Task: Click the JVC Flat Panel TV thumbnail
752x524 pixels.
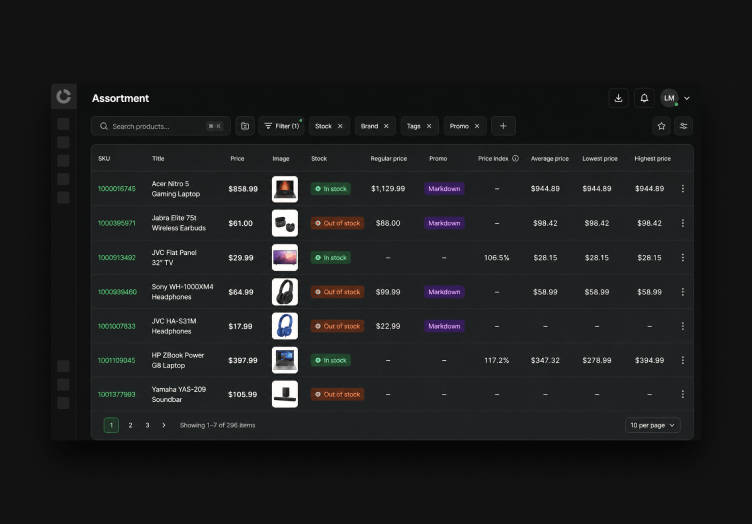Action: (285, 257)
